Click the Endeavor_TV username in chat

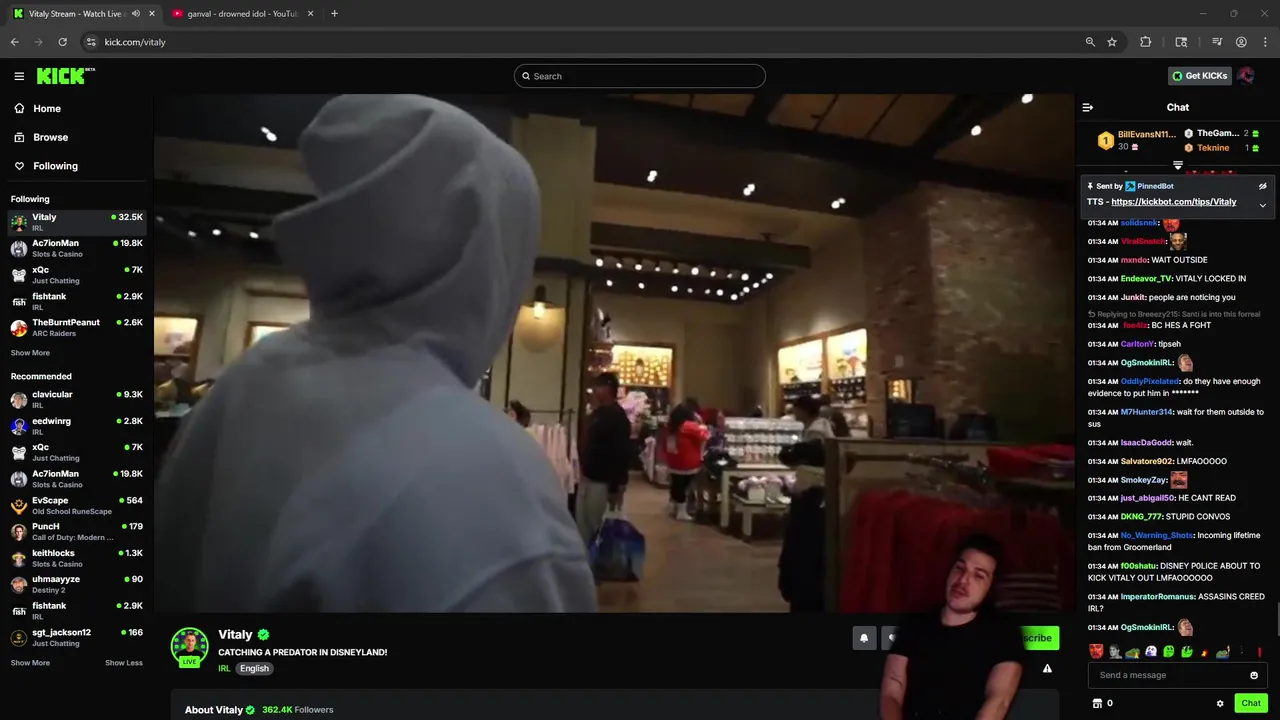pos(1146,279)
